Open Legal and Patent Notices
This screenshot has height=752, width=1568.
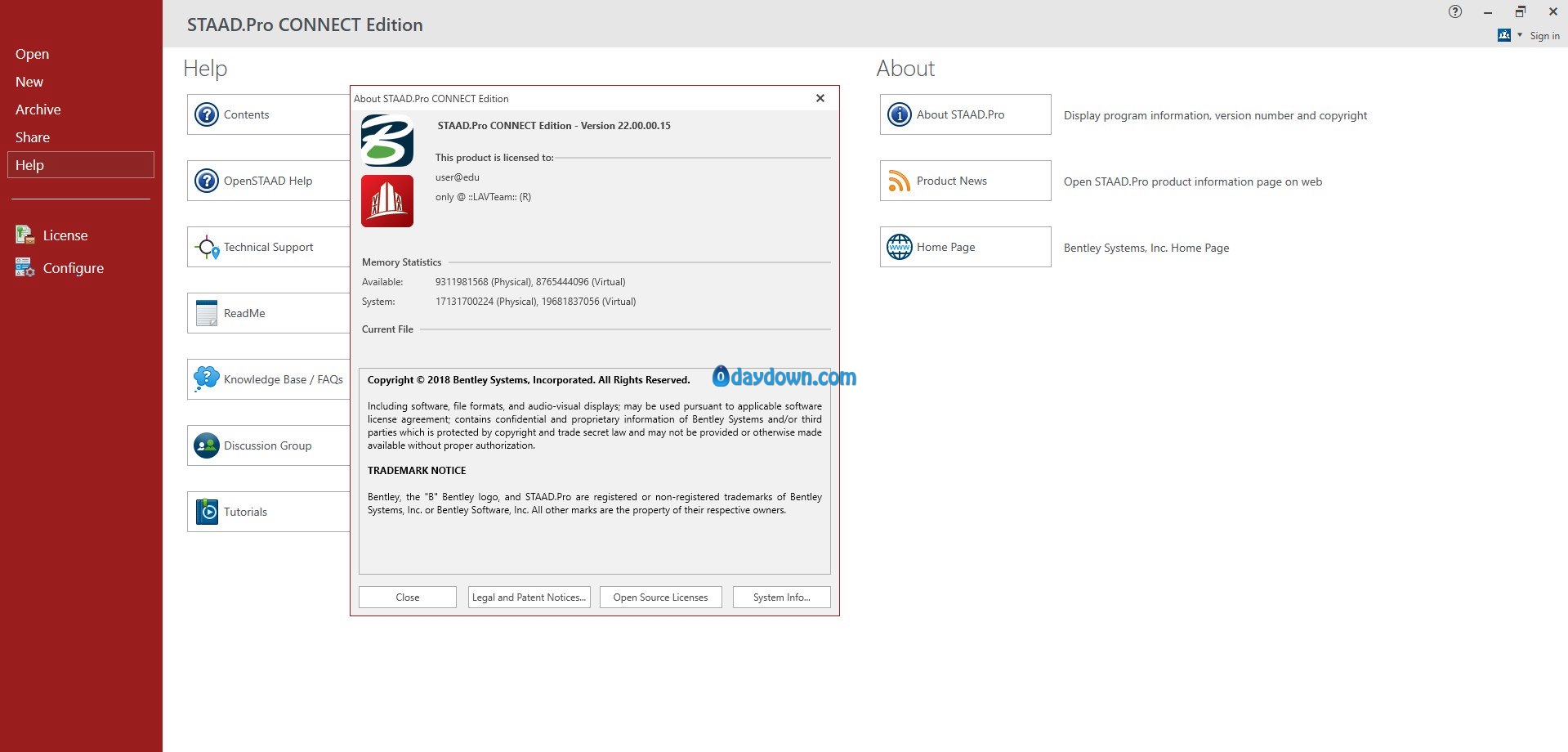point(529,598)
